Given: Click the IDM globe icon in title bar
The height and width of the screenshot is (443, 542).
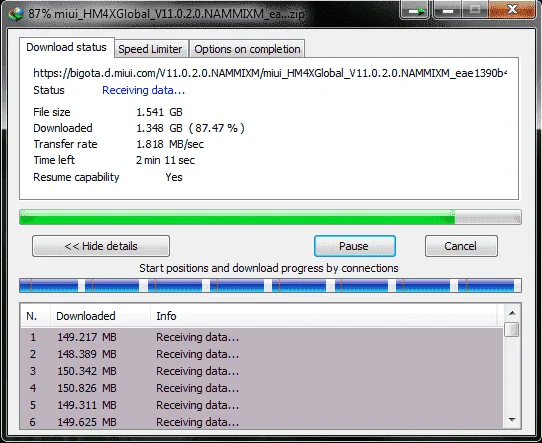Looking at the screenshot, I should [15, 13].
